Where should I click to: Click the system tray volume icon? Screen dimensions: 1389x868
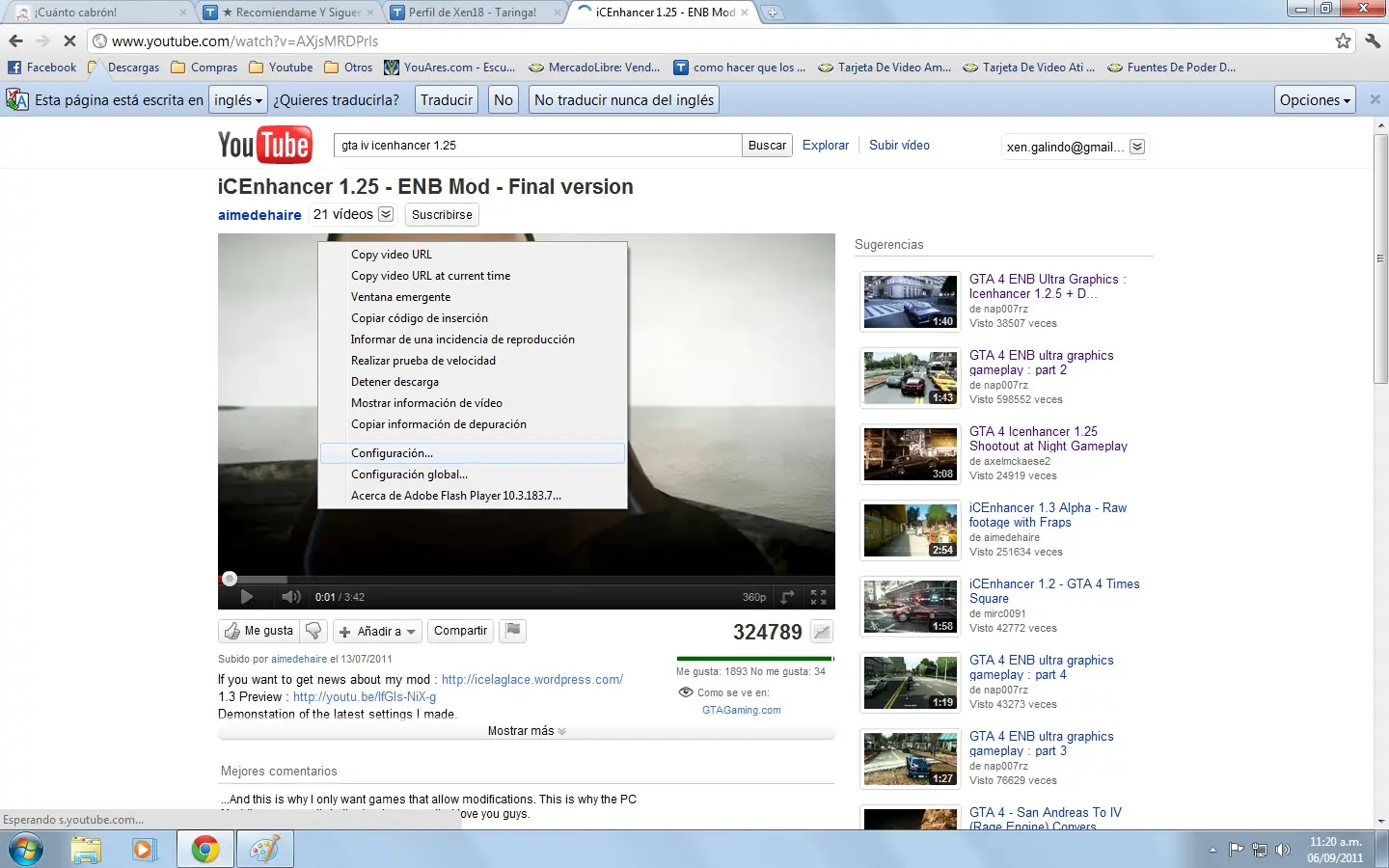coord(1283,850)
